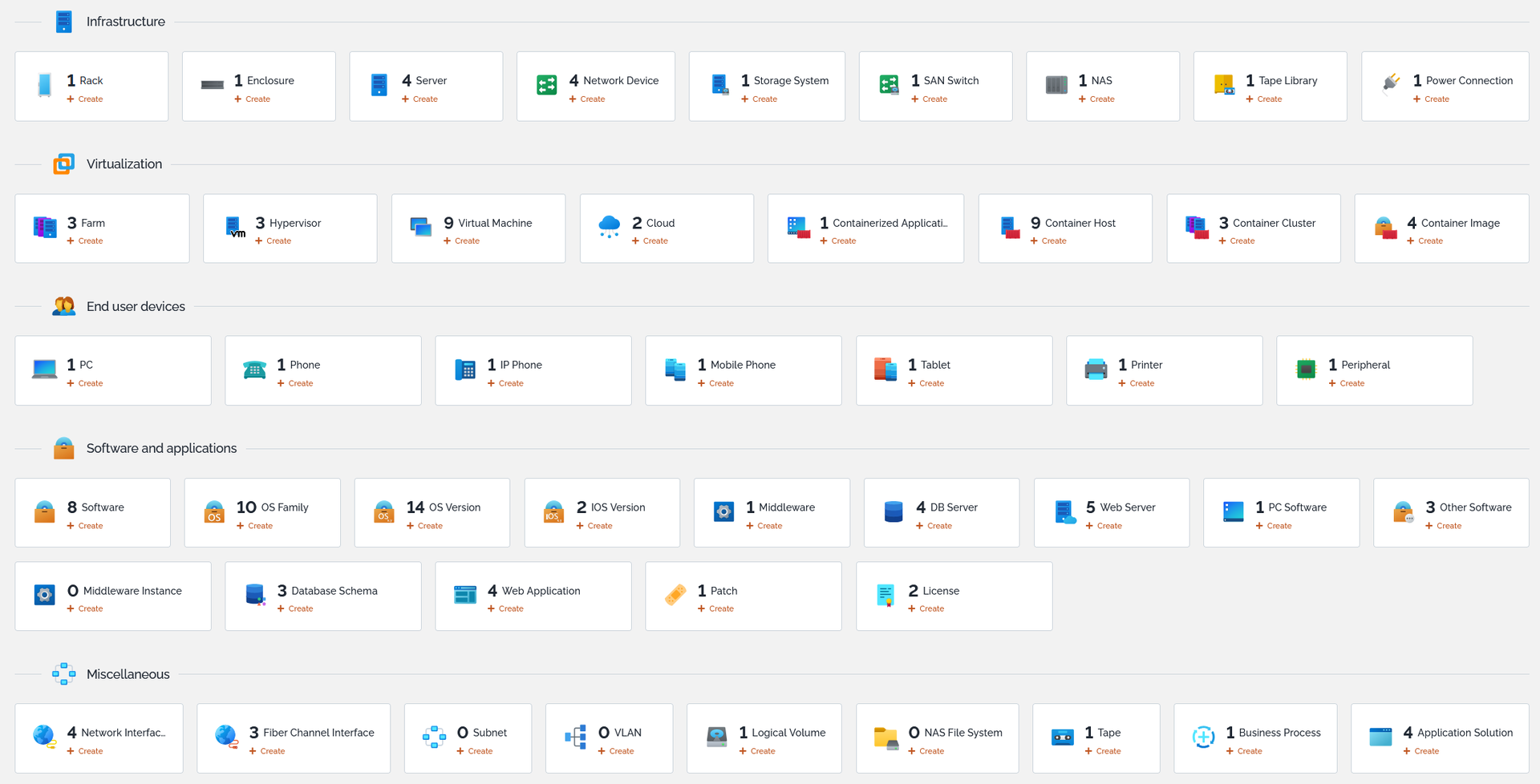
Task: Click the Network Device switch icon
Action: (x=546, y=85)
